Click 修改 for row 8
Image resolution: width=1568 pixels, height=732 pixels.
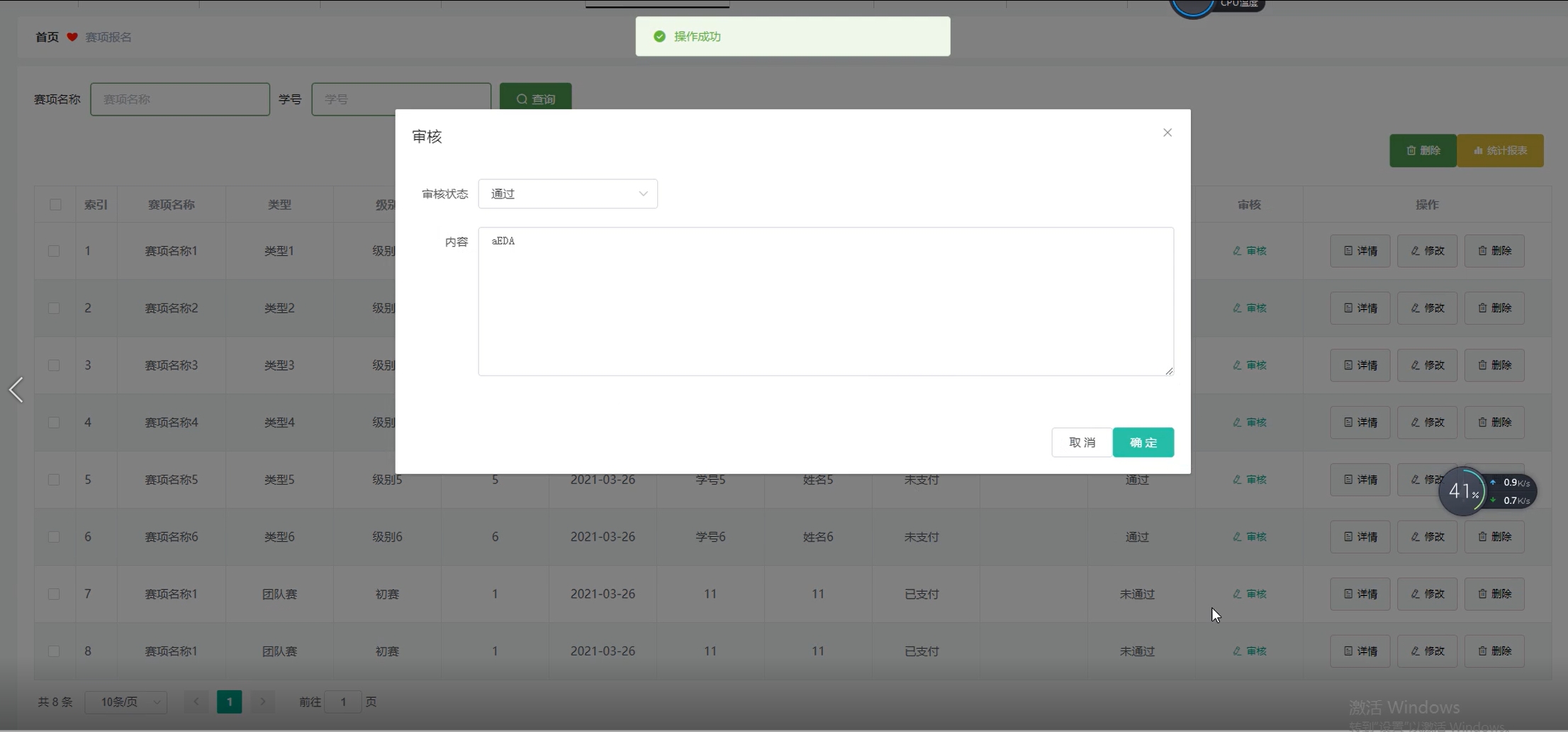[1427, 651]
